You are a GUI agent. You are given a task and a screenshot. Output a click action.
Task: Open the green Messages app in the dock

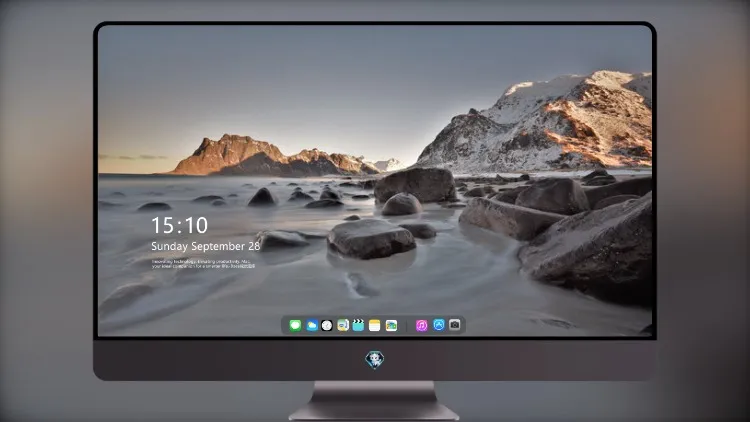pyautogui.click(x=295, y=325)
